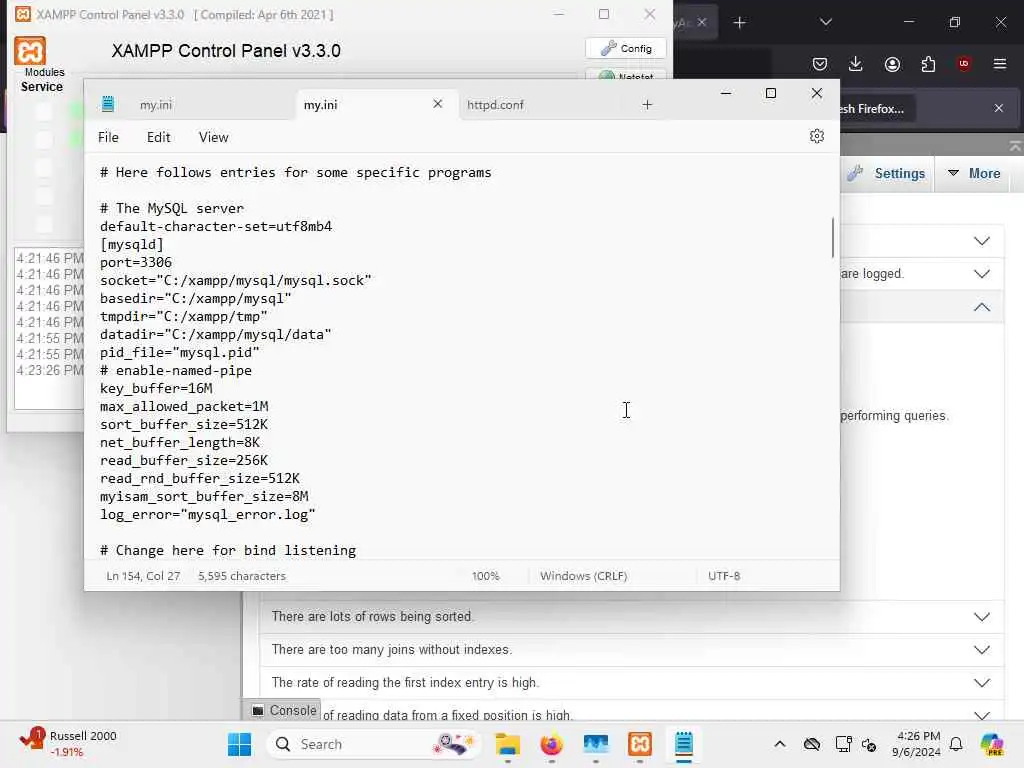This screenshot has height=768, width=1024.
Task: Click the taskbar Search box
Action: (372, 744)
